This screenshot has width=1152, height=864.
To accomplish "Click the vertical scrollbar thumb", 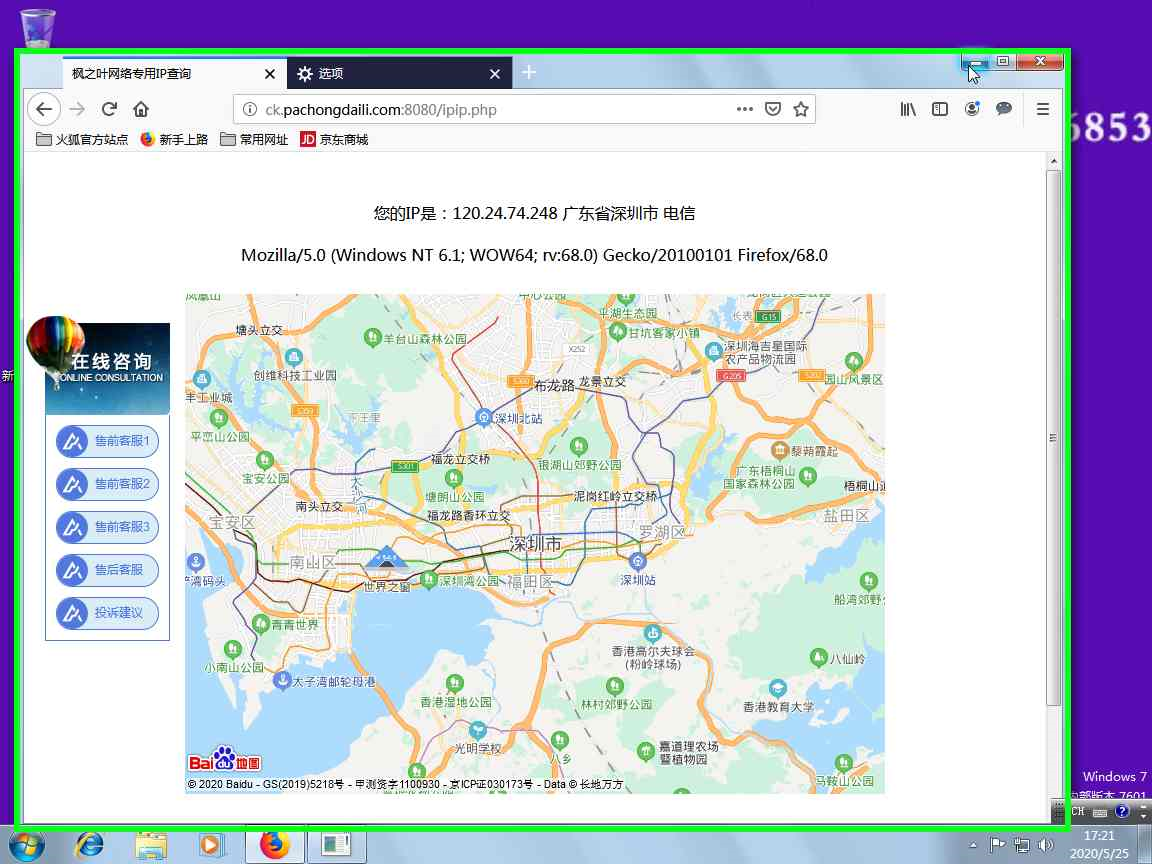I will (x=1054, y=438).
